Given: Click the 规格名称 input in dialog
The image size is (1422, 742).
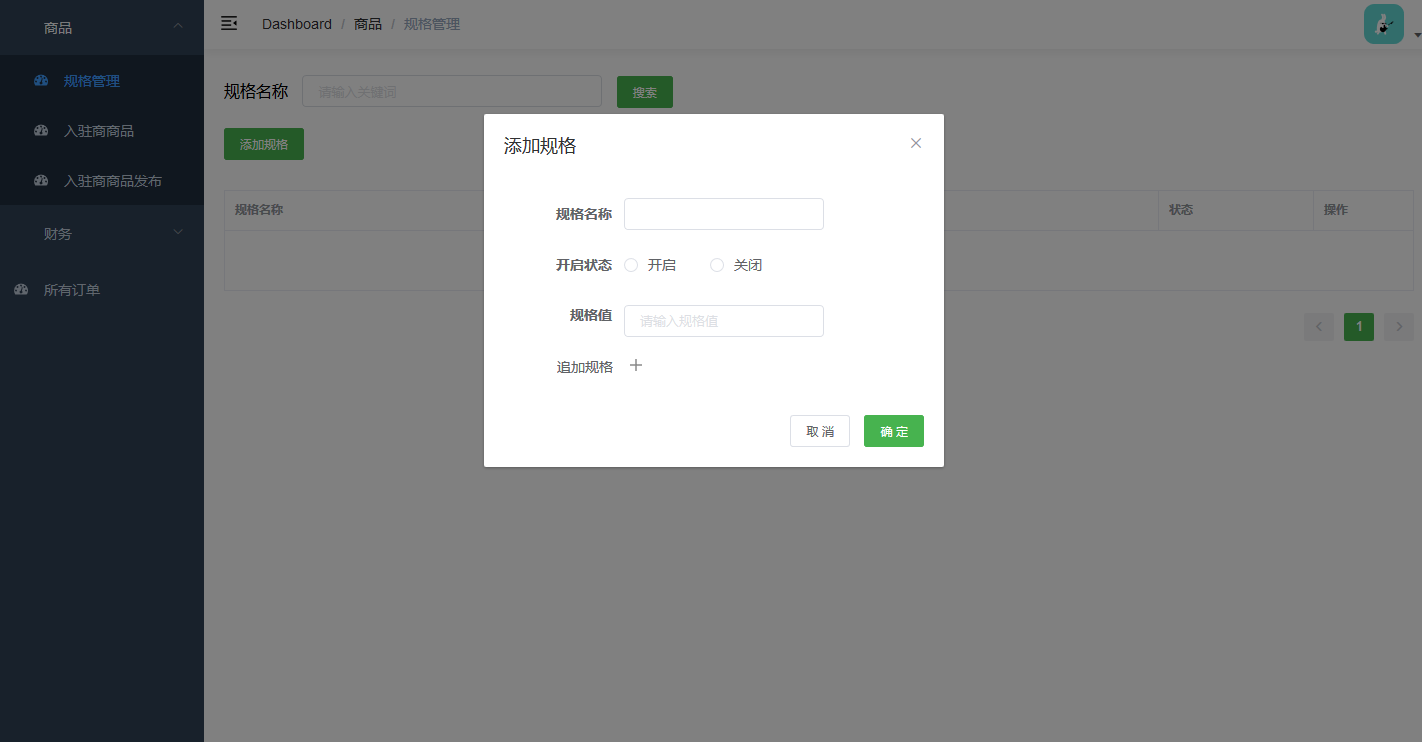Looking at the screenshot, I should click(x=723, y=214).
